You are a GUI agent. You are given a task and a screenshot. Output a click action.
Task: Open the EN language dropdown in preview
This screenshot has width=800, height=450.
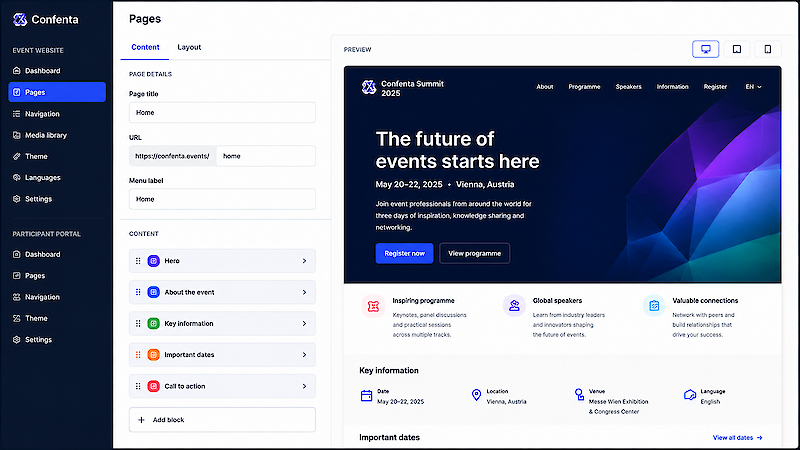754,87
